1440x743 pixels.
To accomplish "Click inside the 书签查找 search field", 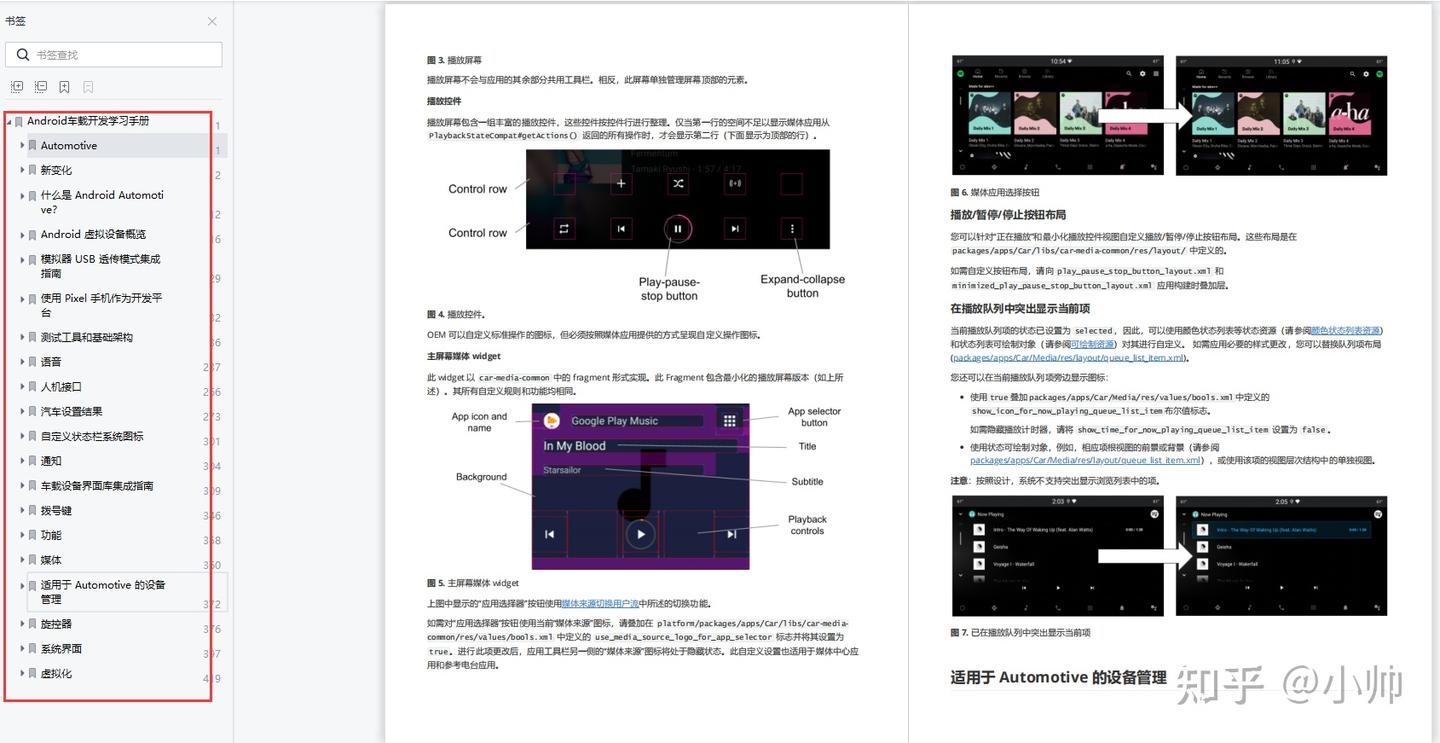I will 113,54.
